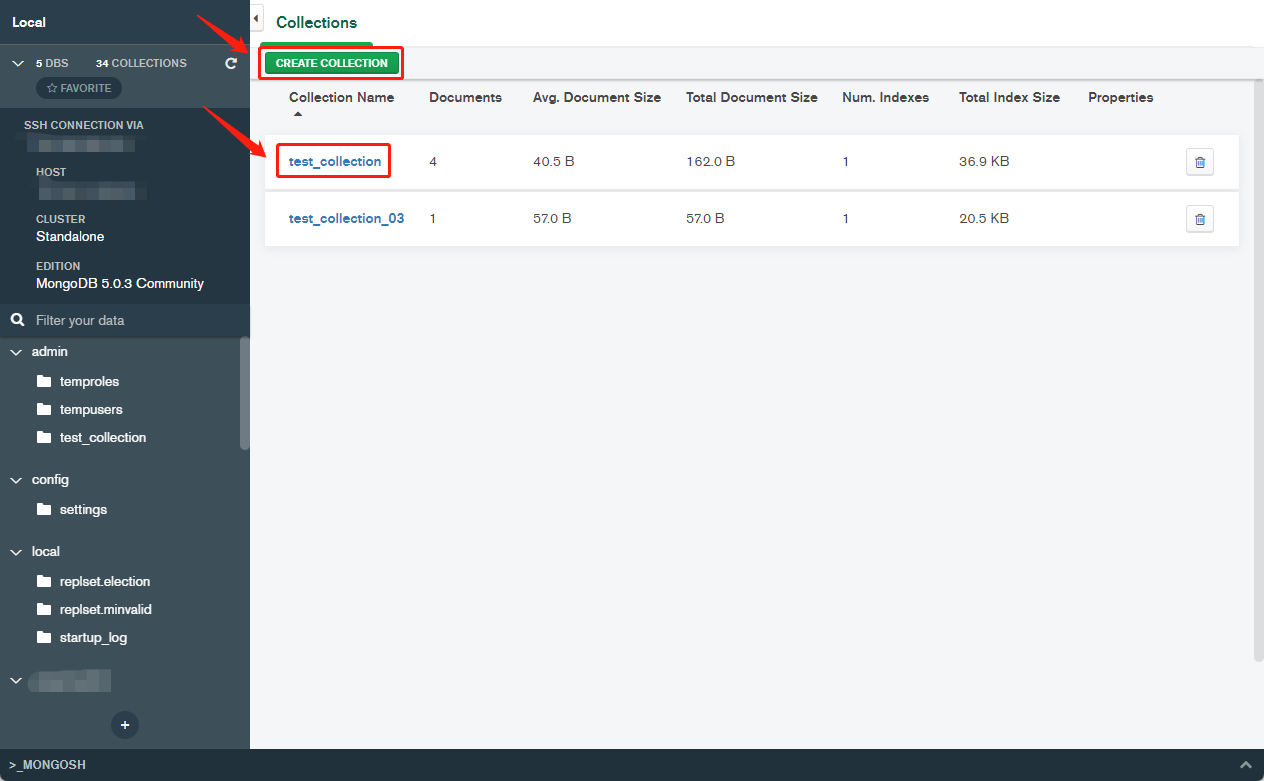Sort by Collection Name column header
1264x781 pixels.
(x=341, y=97)
